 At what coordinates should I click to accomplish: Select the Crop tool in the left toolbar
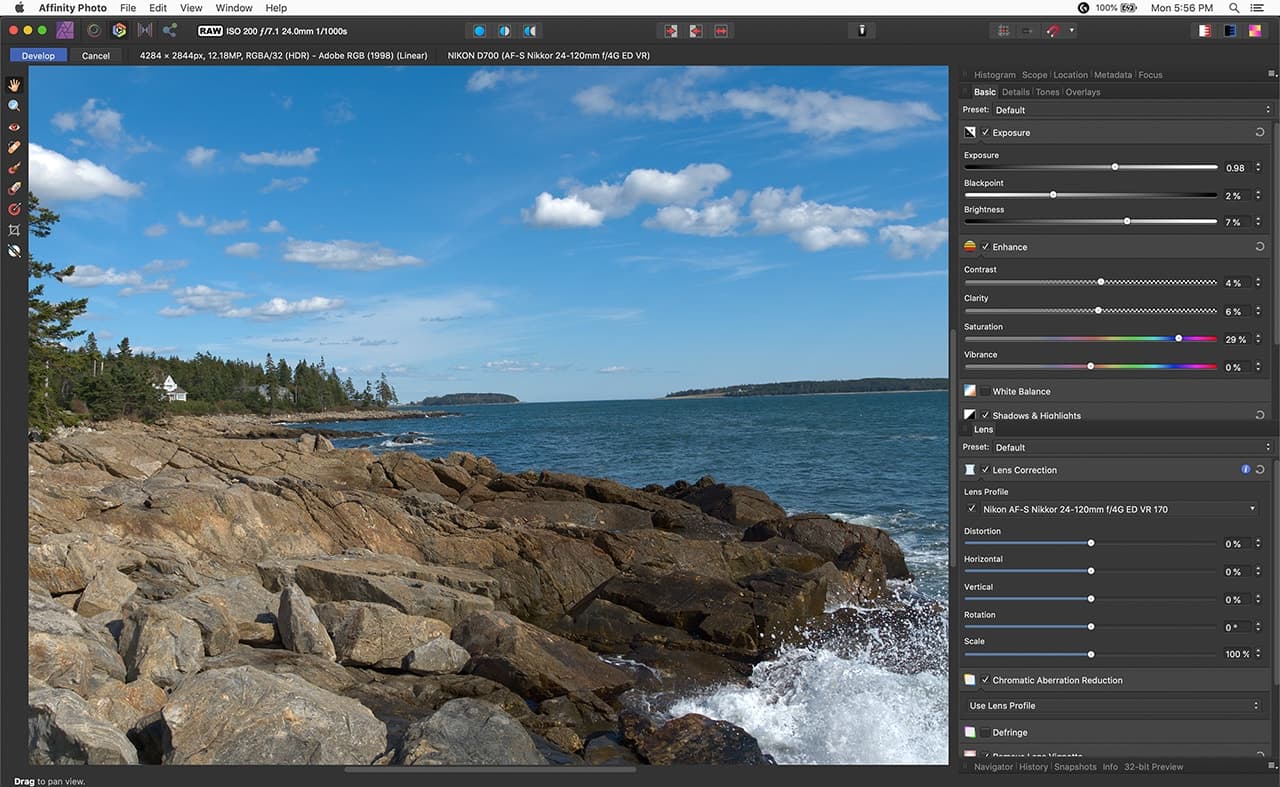pos(14,230)
